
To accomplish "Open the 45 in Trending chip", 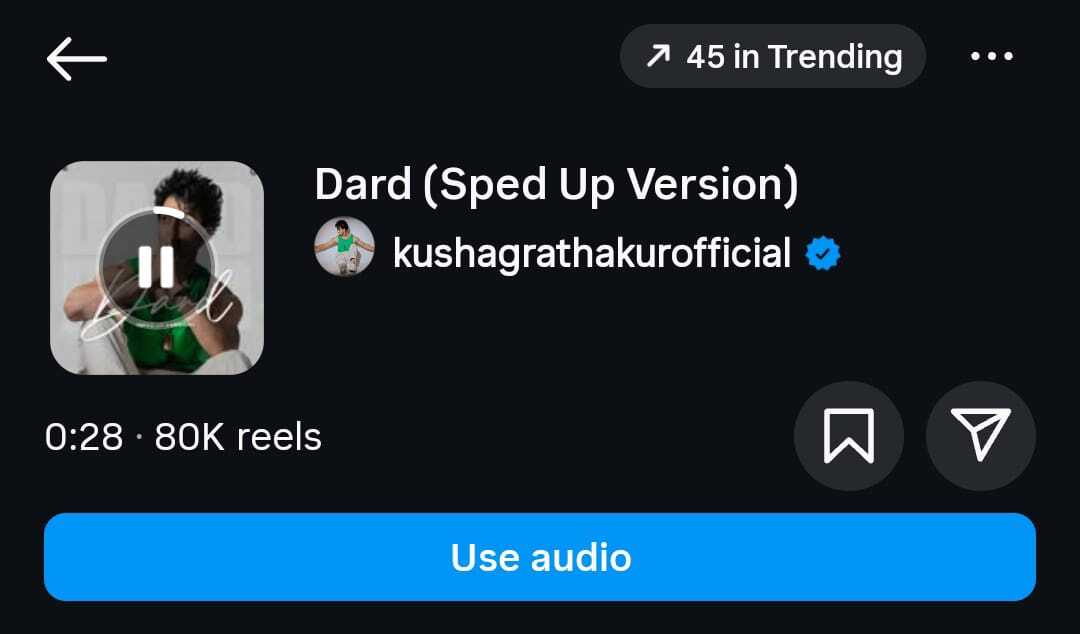I will [773, 56].
